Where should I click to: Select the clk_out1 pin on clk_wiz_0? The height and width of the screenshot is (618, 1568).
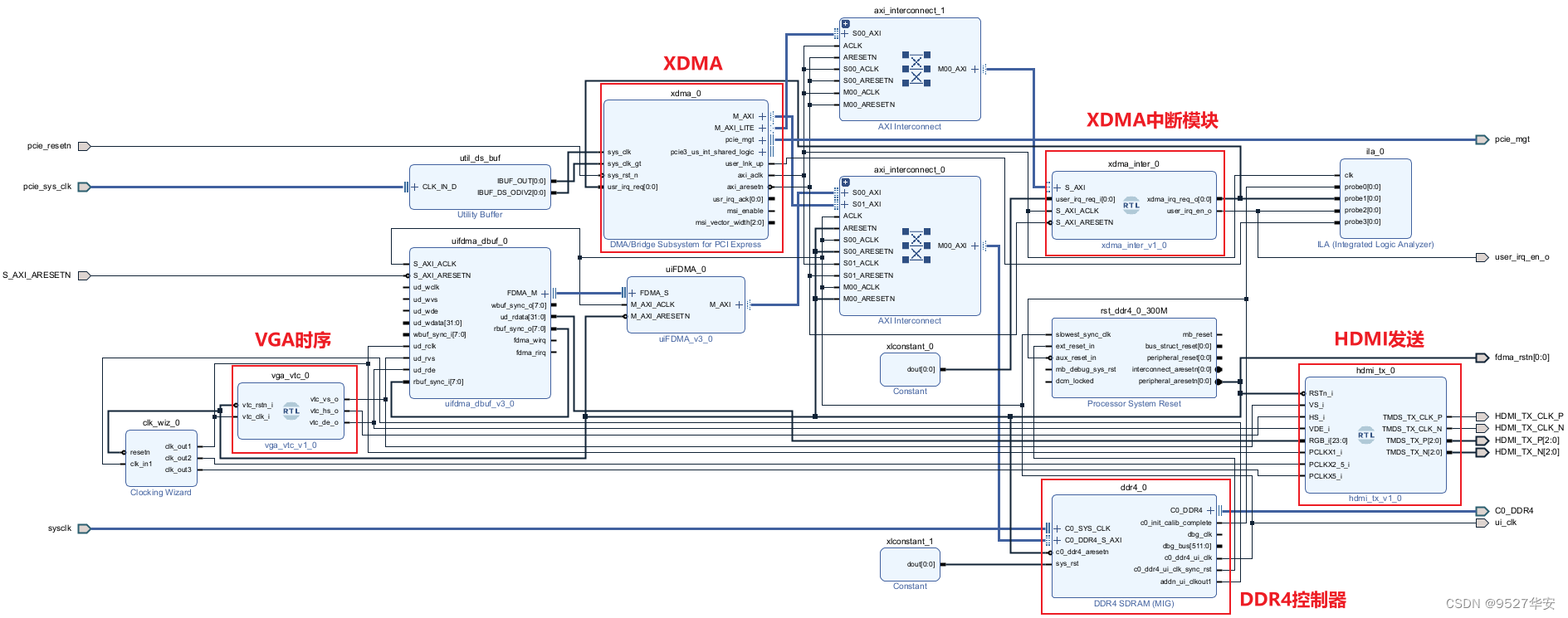click(178, 446)
